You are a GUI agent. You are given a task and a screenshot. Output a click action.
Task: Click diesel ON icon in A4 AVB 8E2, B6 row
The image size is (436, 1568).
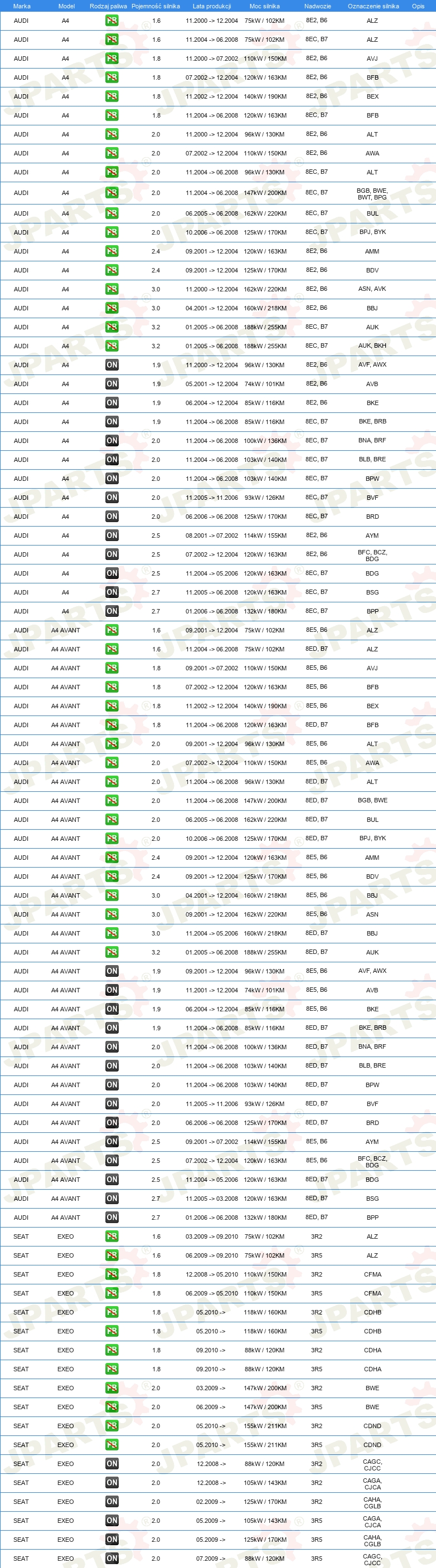[112, 384]
